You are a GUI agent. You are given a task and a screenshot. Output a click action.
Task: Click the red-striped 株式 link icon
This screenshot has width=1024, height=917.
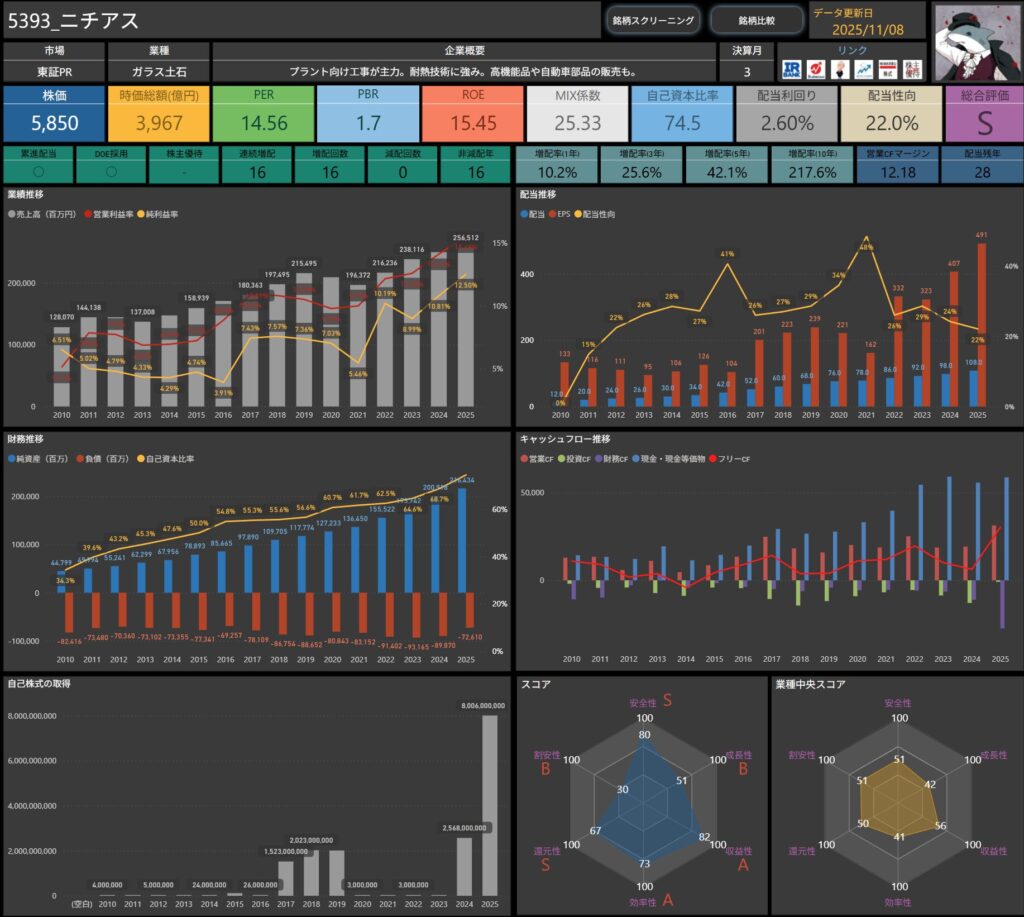tap(889, 68)
